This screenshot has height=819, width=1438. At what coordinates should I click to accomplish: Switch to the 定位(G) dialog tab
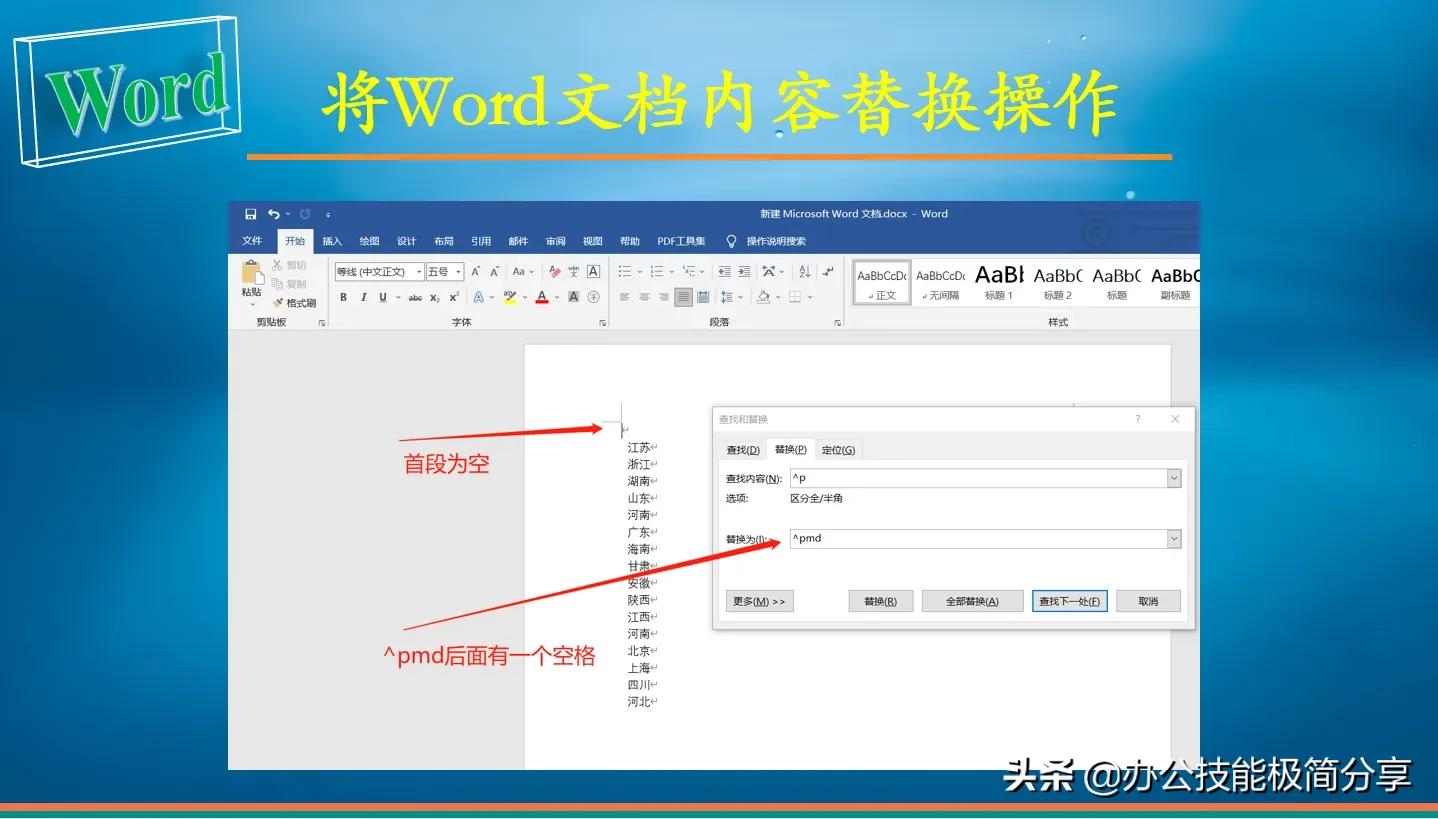click(838, 450)
